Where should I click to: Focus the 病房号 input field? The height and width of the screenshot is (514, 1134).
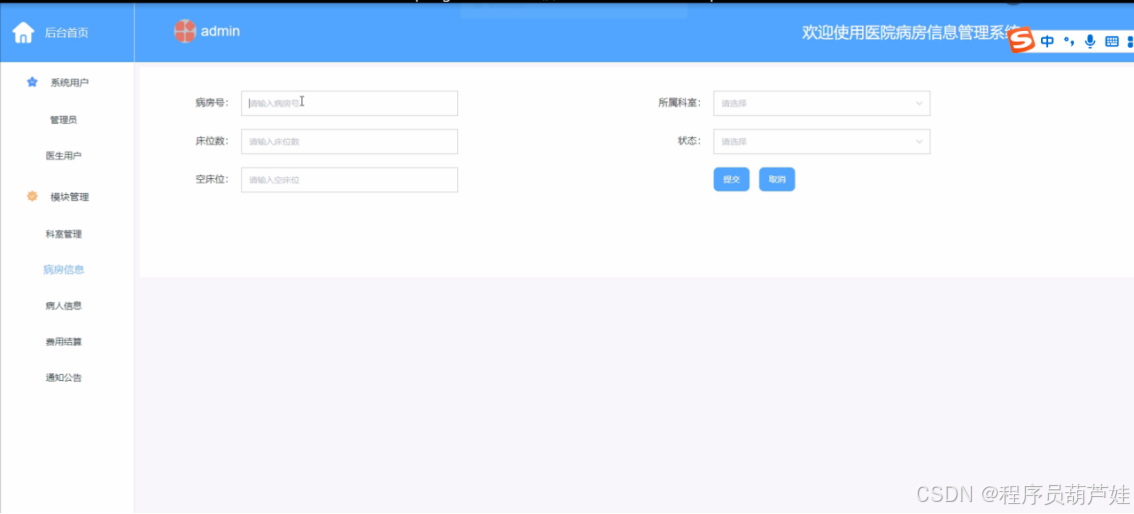point(349,103)
